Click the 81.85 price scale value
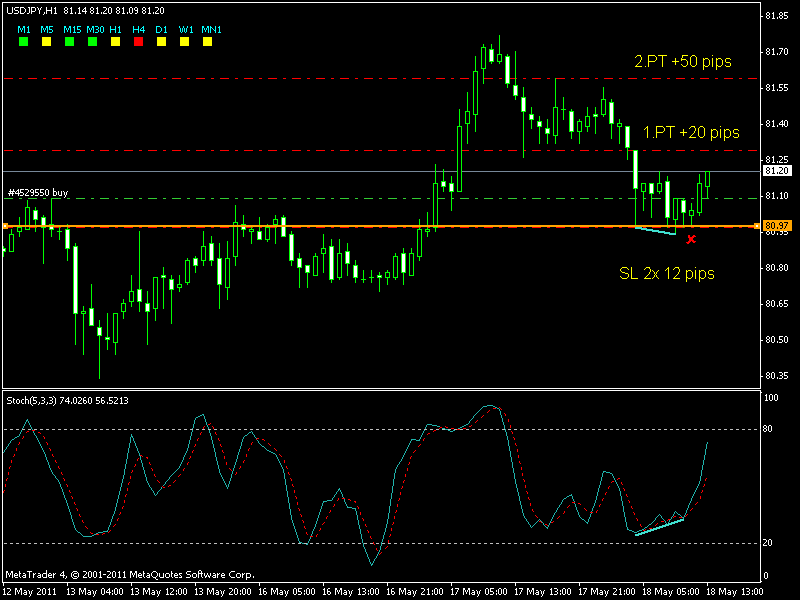The width and height of the screenshot is (800, 600). (x=777, y=16)
